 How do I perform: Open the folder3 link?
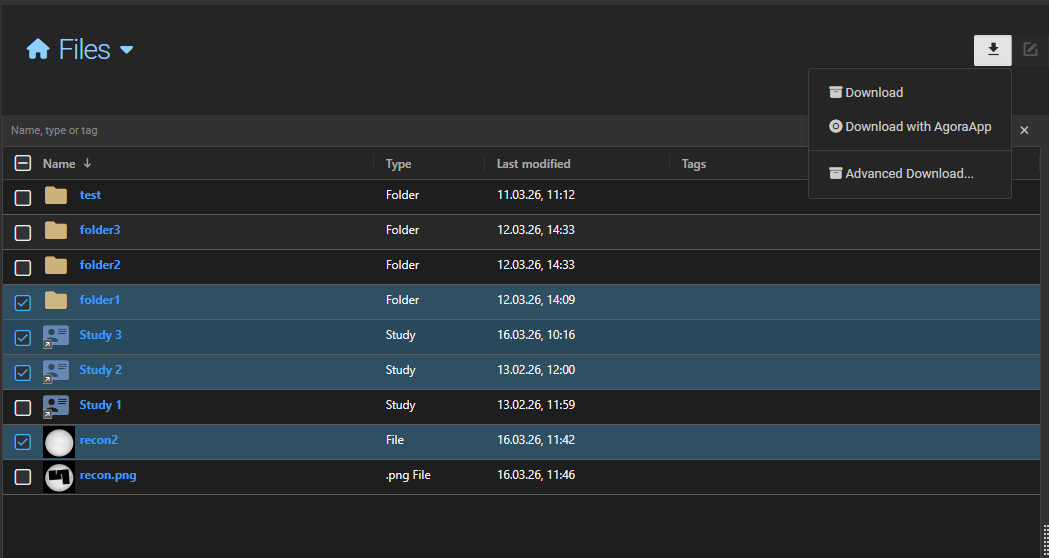100,230
